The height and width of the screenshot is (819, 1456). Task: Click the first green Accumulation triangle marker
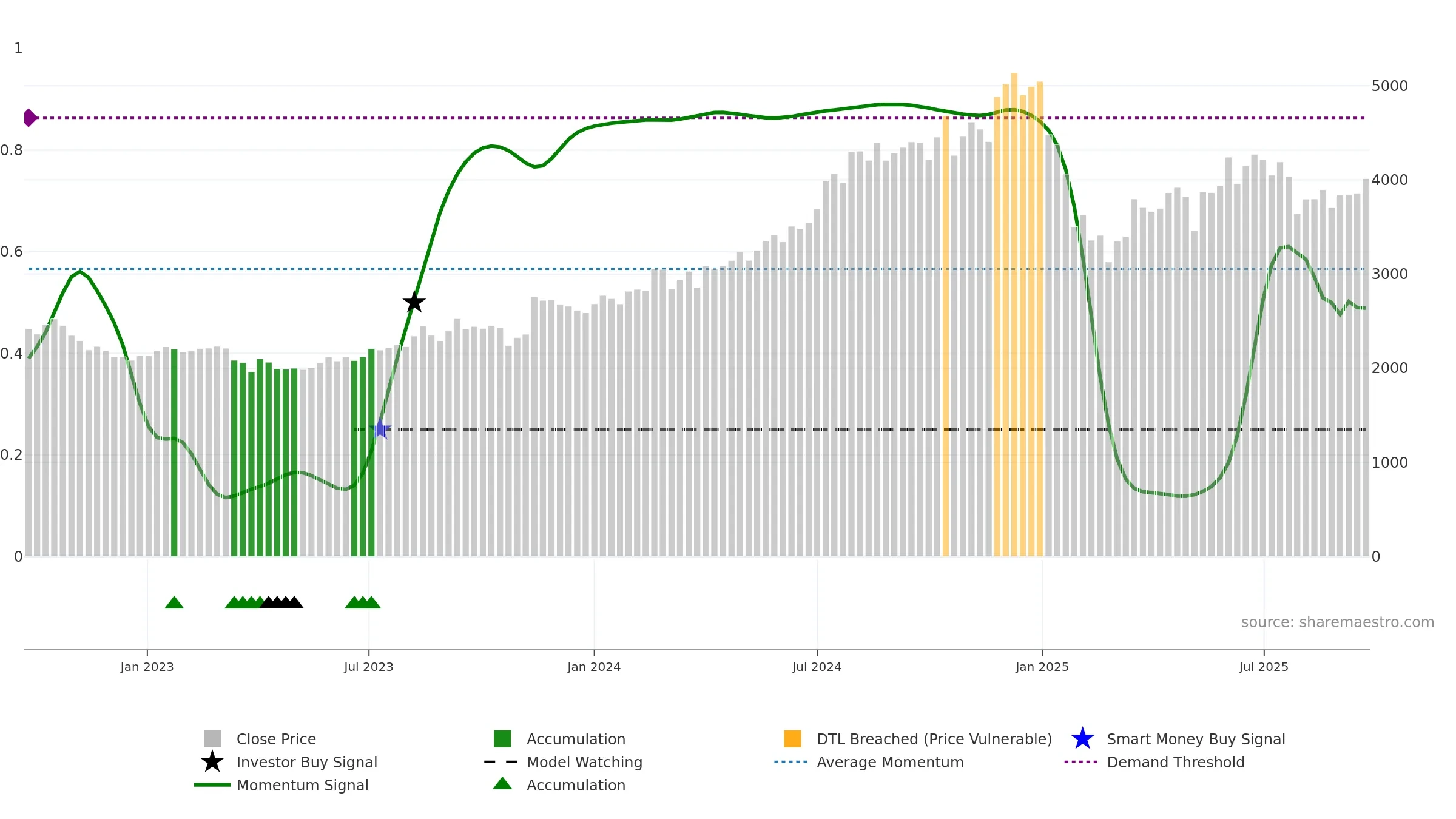pyautogui.click(x=174, y=602)
